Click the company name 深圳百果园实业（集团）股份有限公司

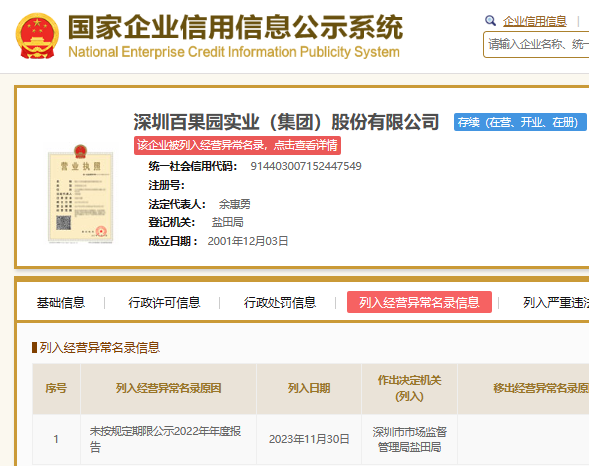pyautogui.click(x=286, y=122)
